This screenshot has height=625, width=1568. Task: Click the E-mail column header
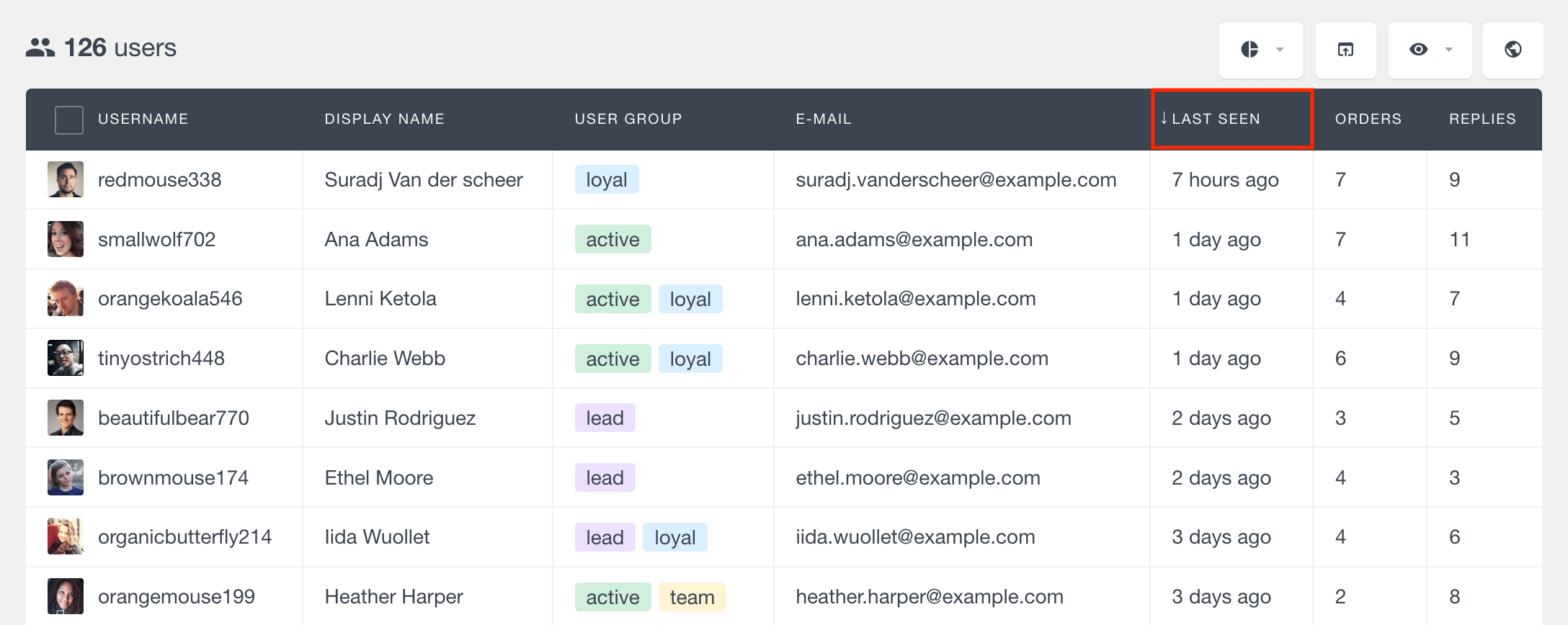point(823,119)
